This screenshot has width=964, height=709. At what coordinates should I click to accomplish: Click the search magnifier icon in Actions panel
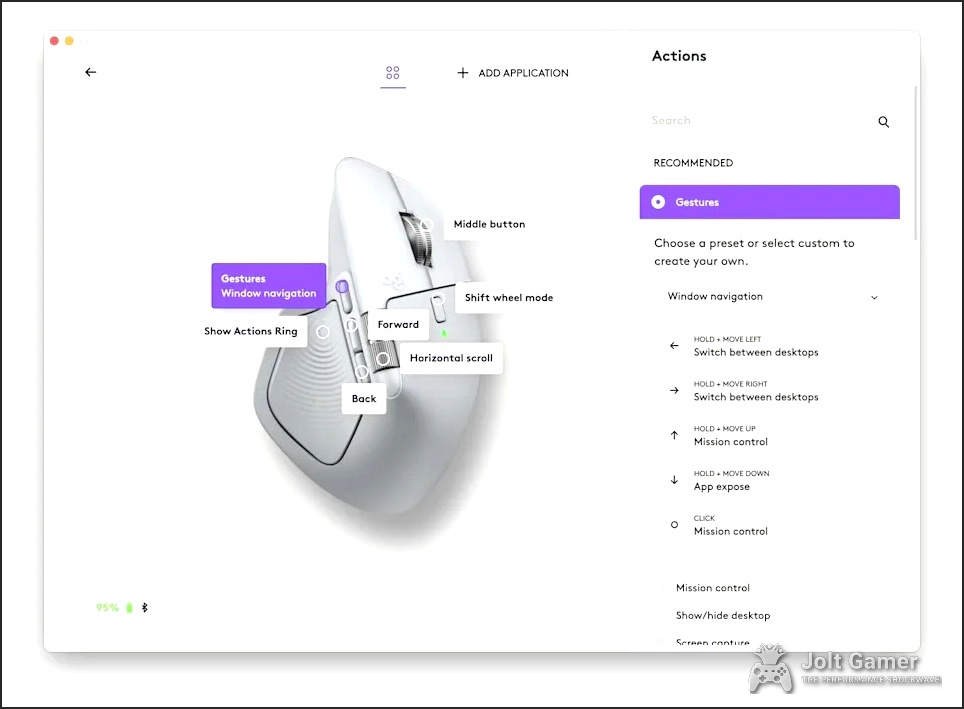click(883, 121)
